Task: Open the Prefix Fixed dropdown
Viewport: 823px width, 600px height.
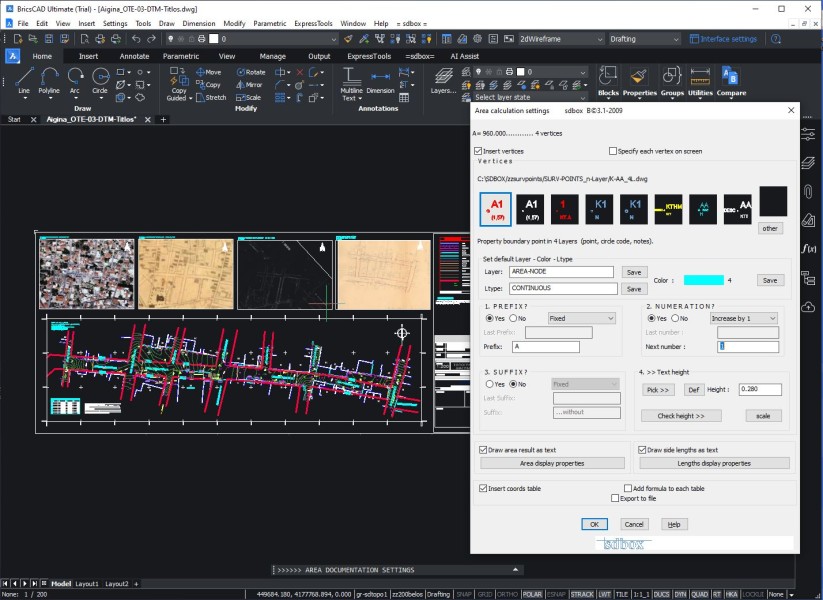Action: (582, 319)
